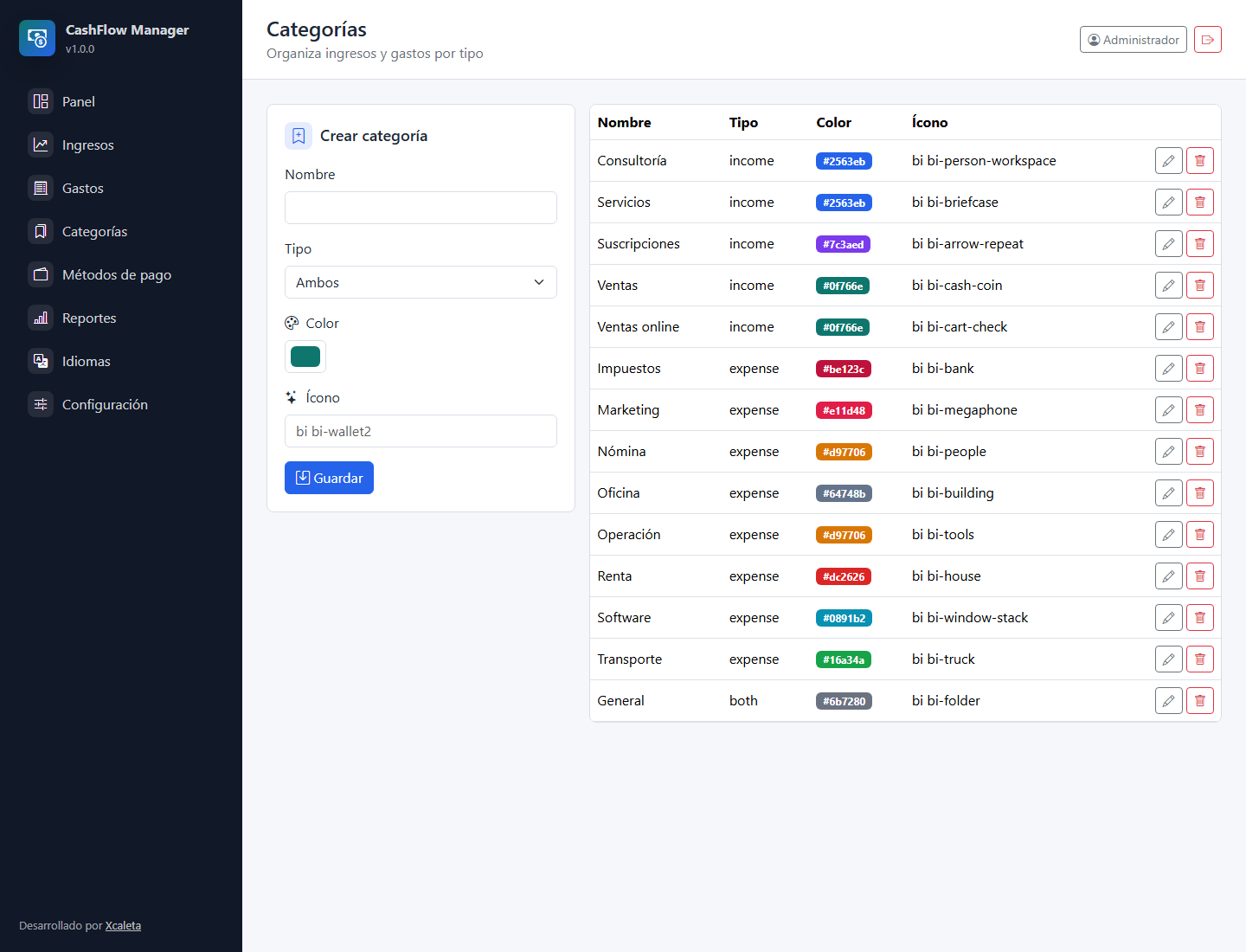The image size is (1246, 952).
Task: Edit the Marketing category
Action: point(1168,410)
